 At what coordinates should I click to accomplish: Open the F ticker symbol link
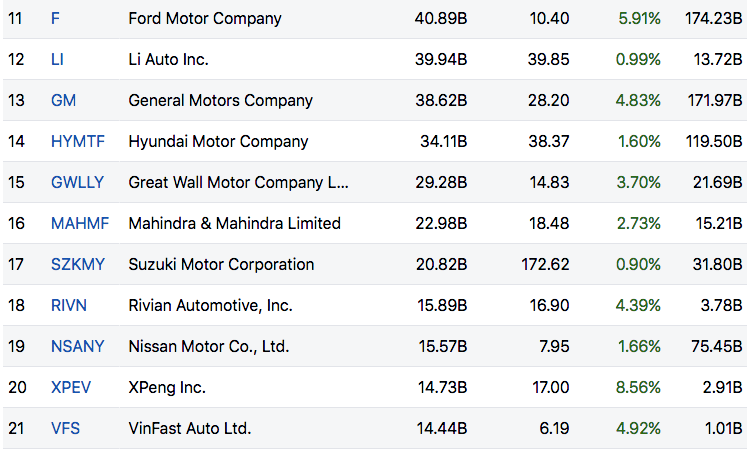(55, 19)
